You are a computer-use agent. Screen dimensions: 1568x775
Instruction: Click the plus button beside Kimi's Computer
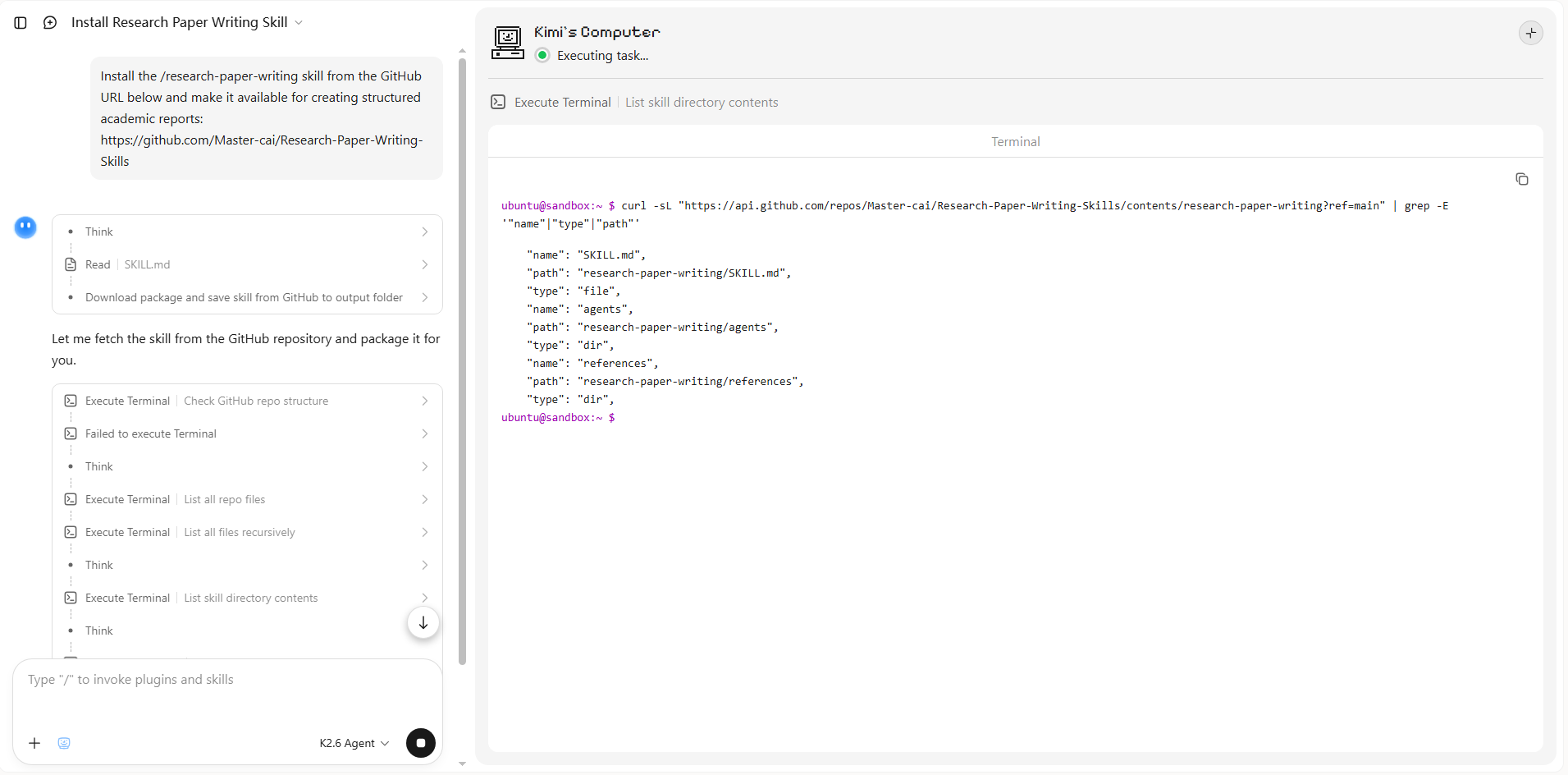(1530, 33)
